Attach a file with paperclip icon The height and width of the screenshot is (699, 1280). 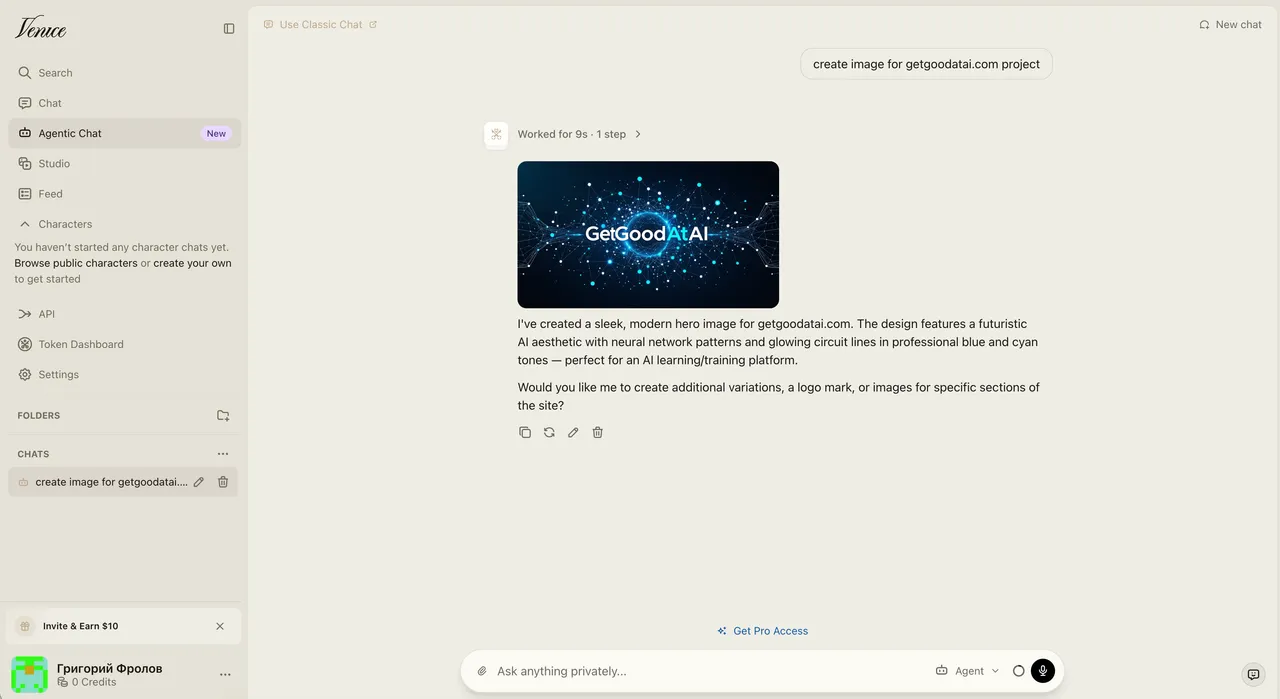click(x=482, y=671)
